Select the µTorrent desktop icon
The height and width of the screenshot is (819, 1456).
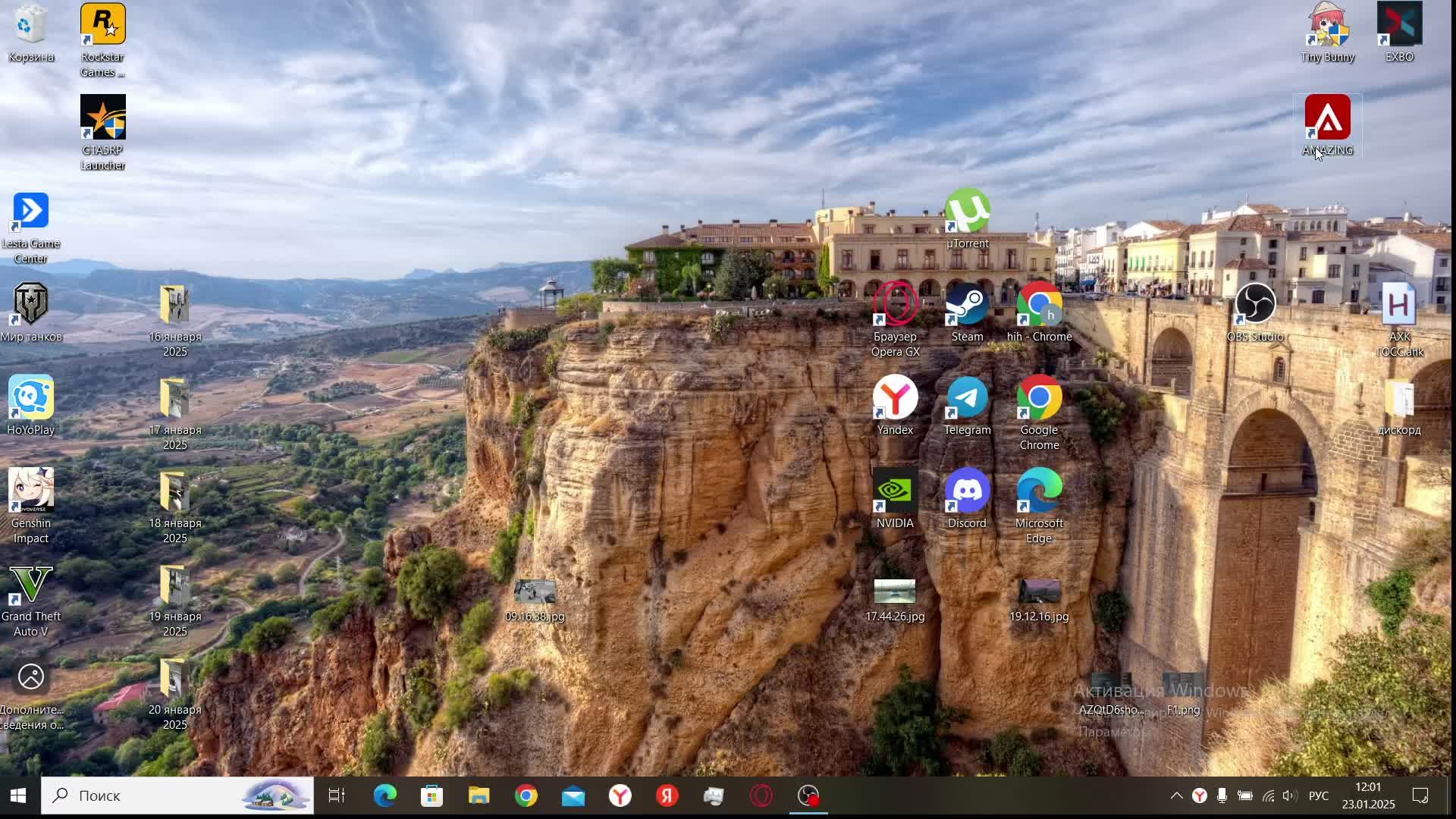coord(967,218)
